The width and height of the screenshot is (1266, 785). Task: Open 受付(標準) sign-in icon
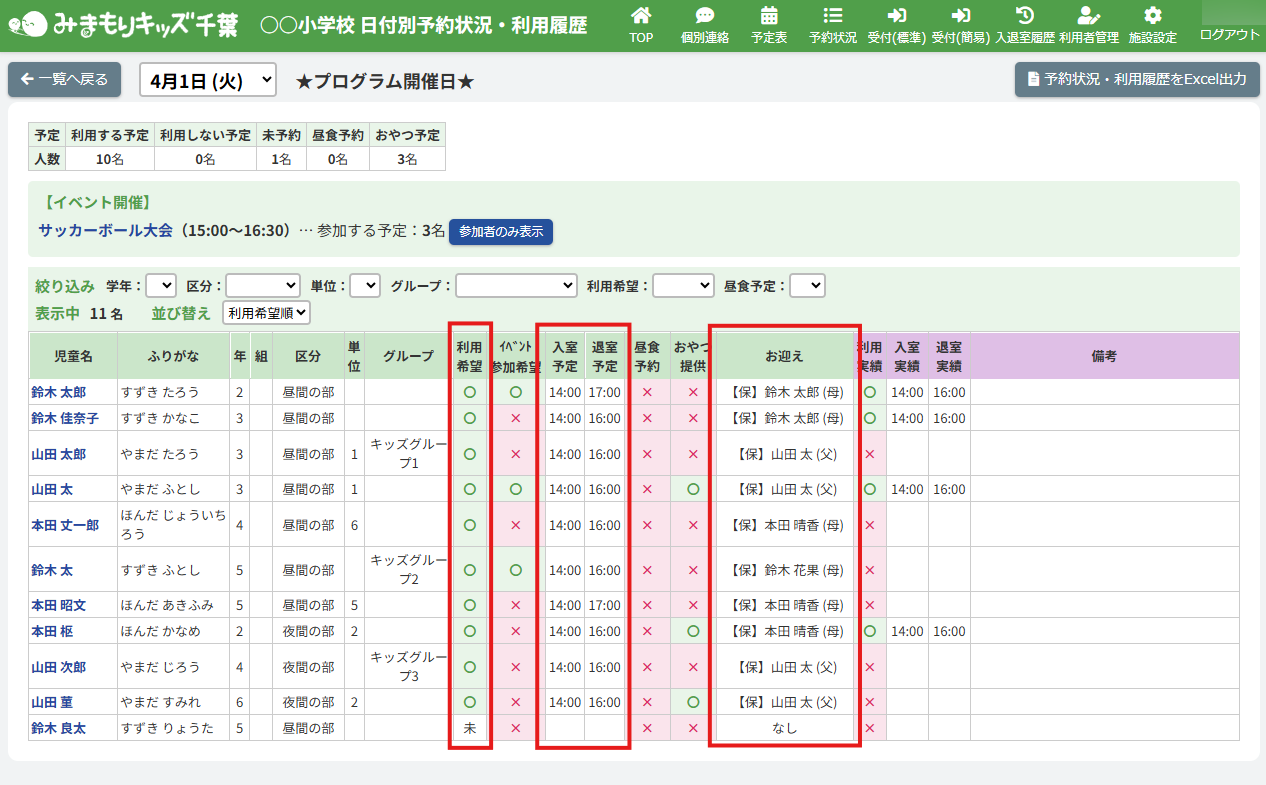coord(896,16)
